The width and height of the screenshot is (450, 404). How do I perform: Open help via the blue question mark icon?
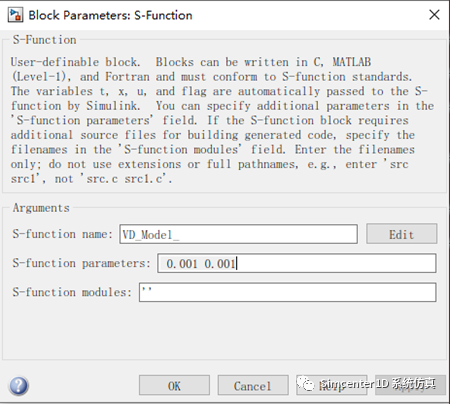tap(19, 386)
